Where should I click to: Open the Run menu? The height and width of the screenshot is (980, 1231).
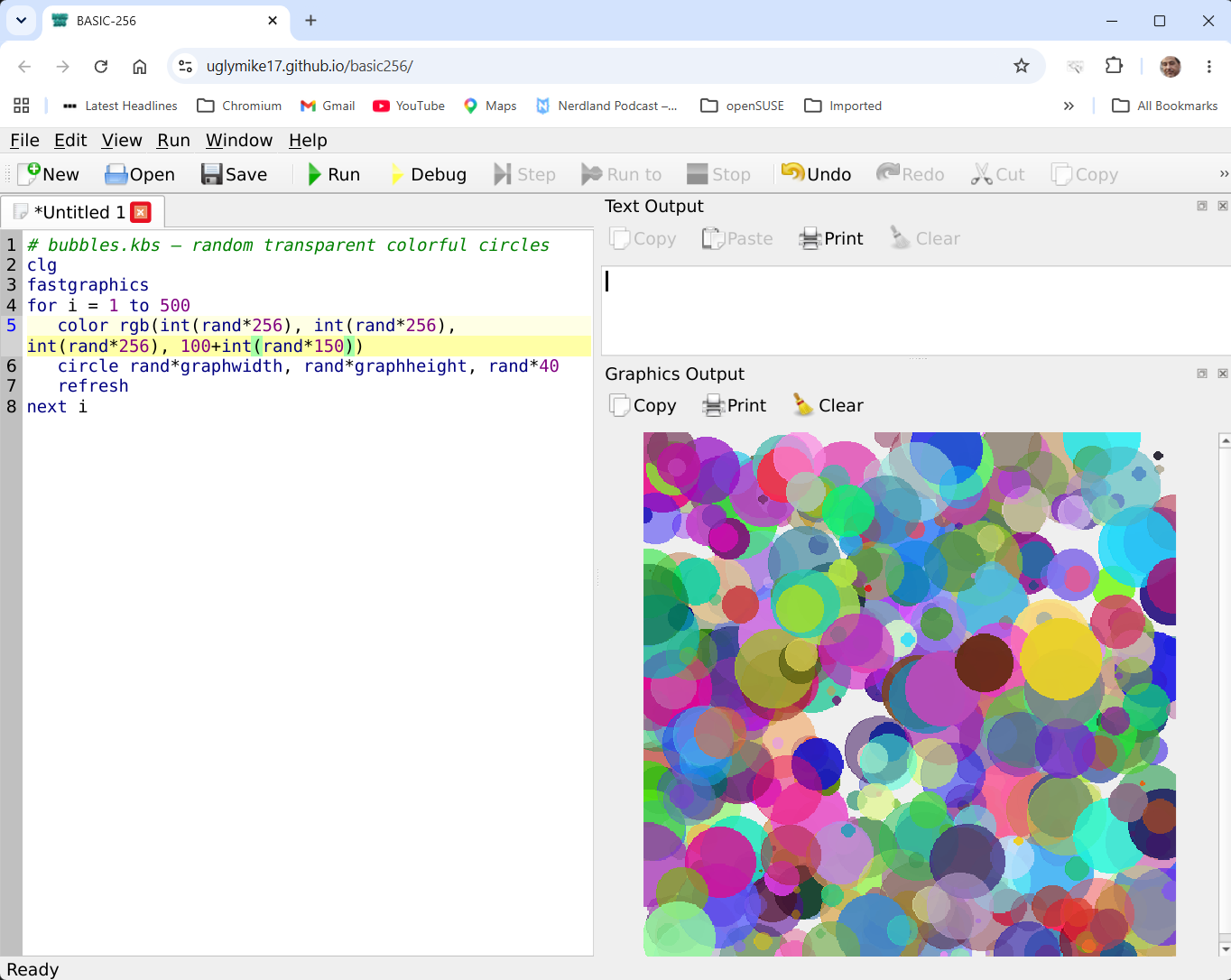[173, 140]
